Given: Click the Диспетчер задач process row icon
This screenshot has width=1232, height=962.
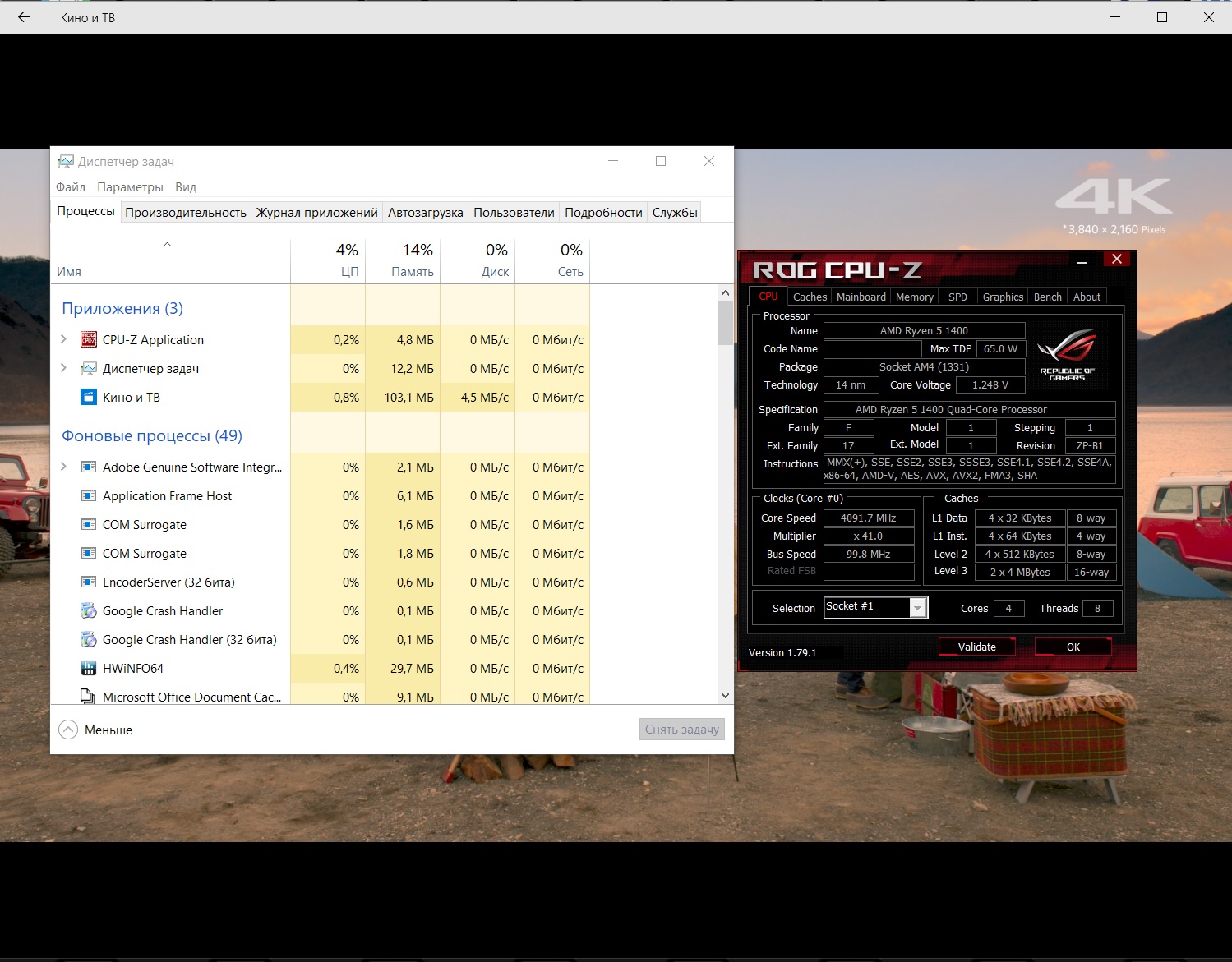Looking at the screenshot, I should [89, 368].
